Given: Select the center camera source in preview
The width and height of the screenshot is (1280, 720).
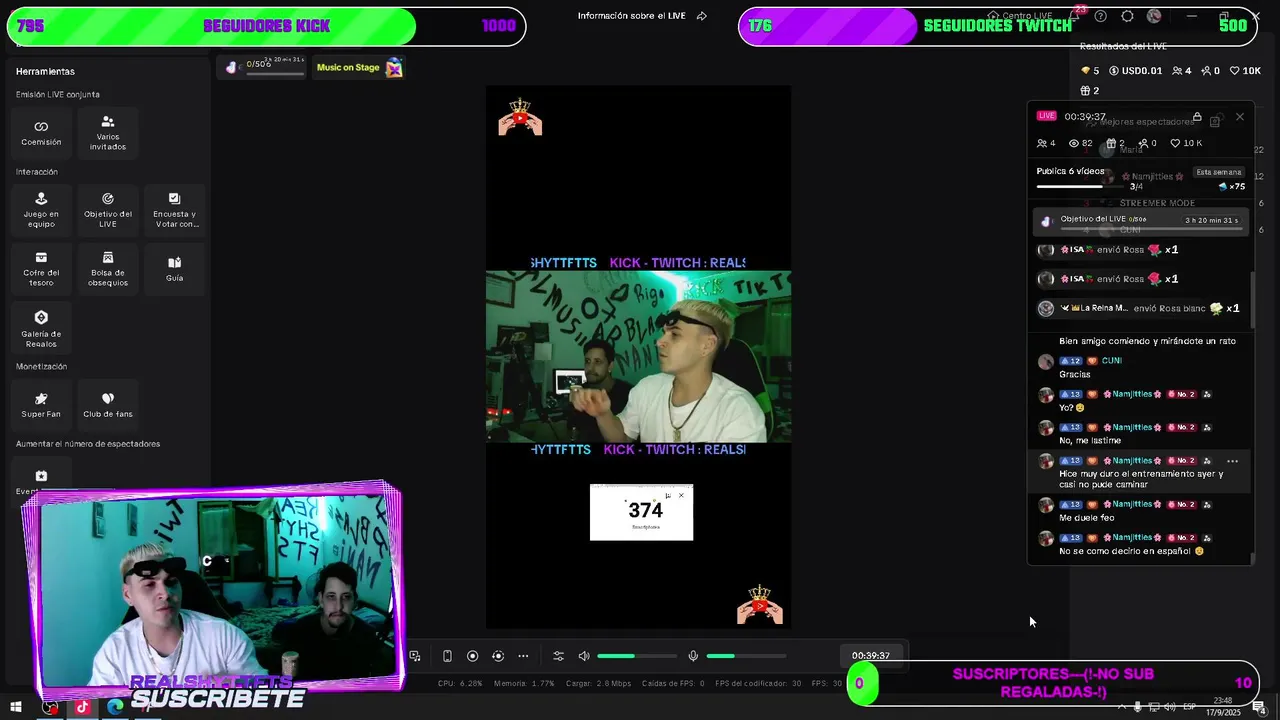Looking at the screenshot, I should (638, 356).
